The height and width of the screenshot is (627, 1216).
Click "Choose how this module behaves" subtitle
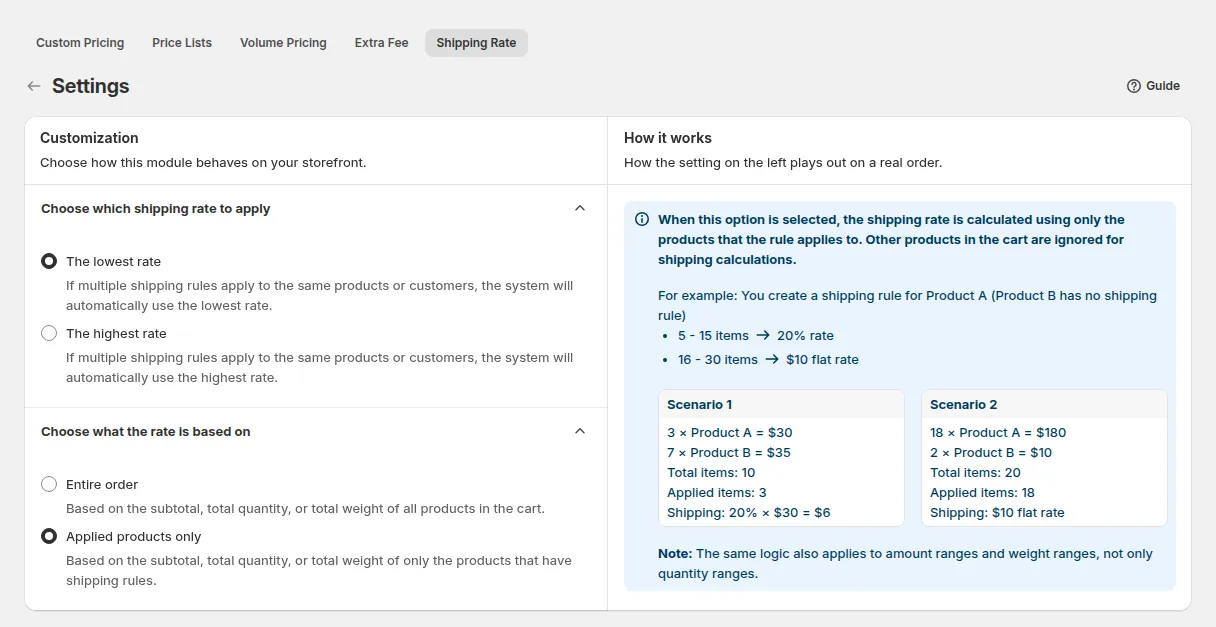coord(203,162)
